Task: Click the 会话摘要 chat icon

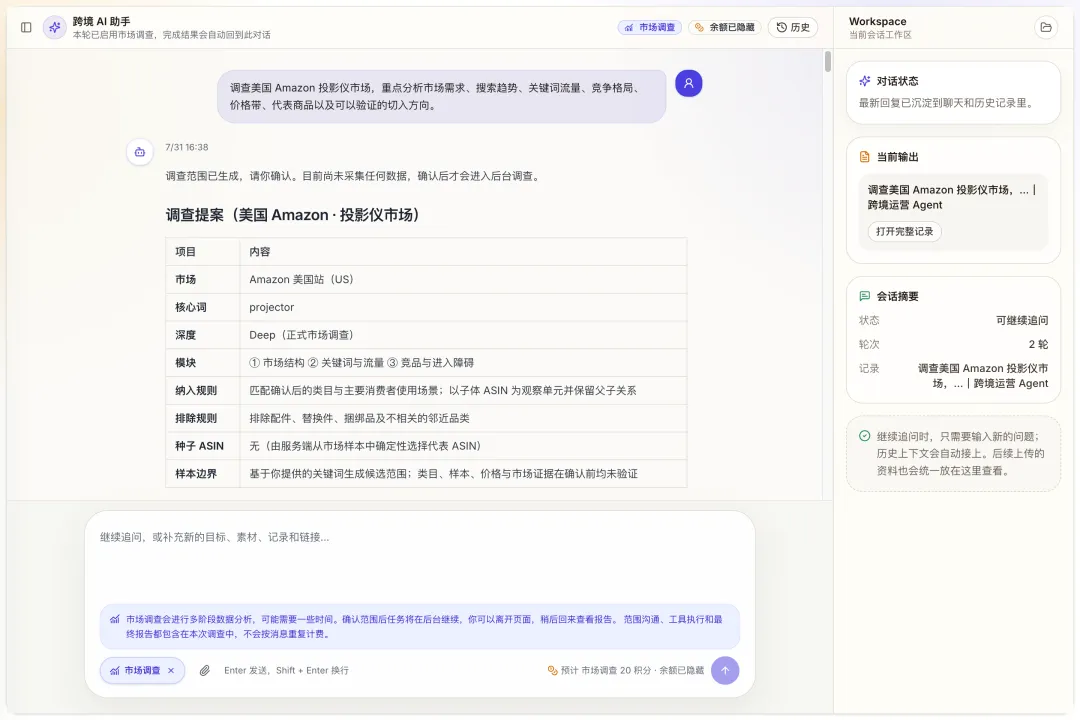Action: [864, 296]
